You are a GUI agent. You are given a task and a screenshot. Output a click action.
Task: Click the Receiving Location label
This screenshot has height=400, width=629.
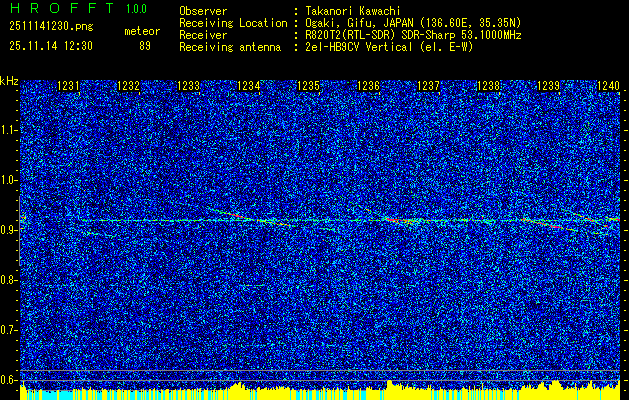pyautogui.click(x=233, y=23)
